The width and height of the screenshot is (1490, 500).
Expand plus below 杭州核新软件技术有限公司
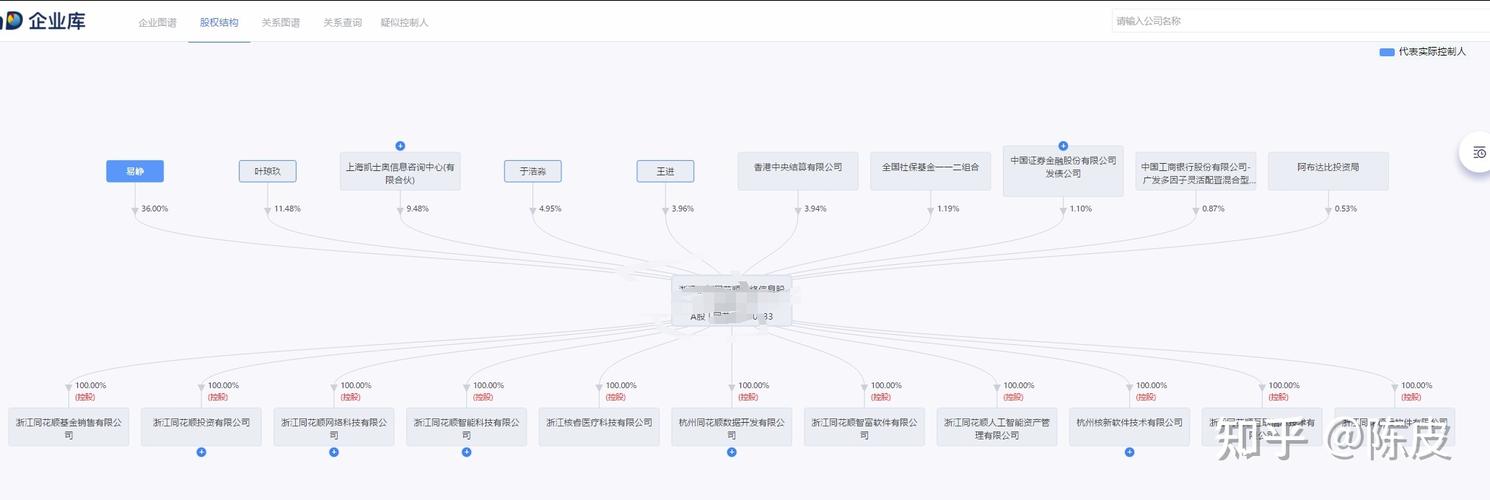coord(1129,452)
